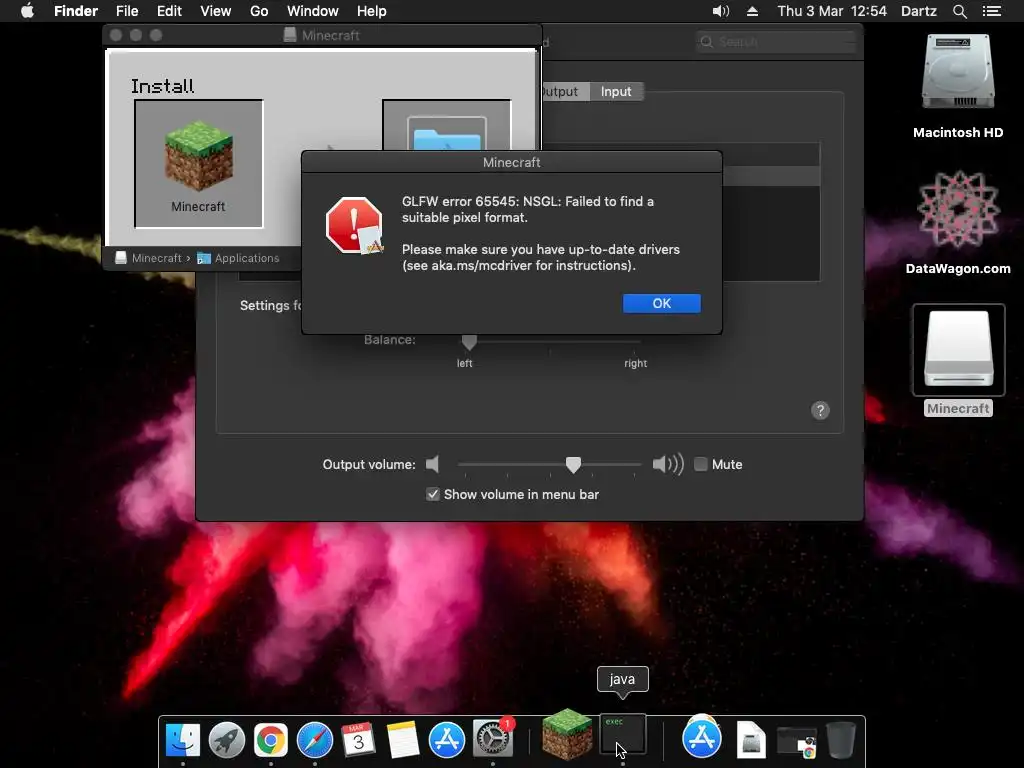The height and width of the screenshot is (768, 1024).
Task: Open System Preferences from the Dock
Action: tap(492, 739)
